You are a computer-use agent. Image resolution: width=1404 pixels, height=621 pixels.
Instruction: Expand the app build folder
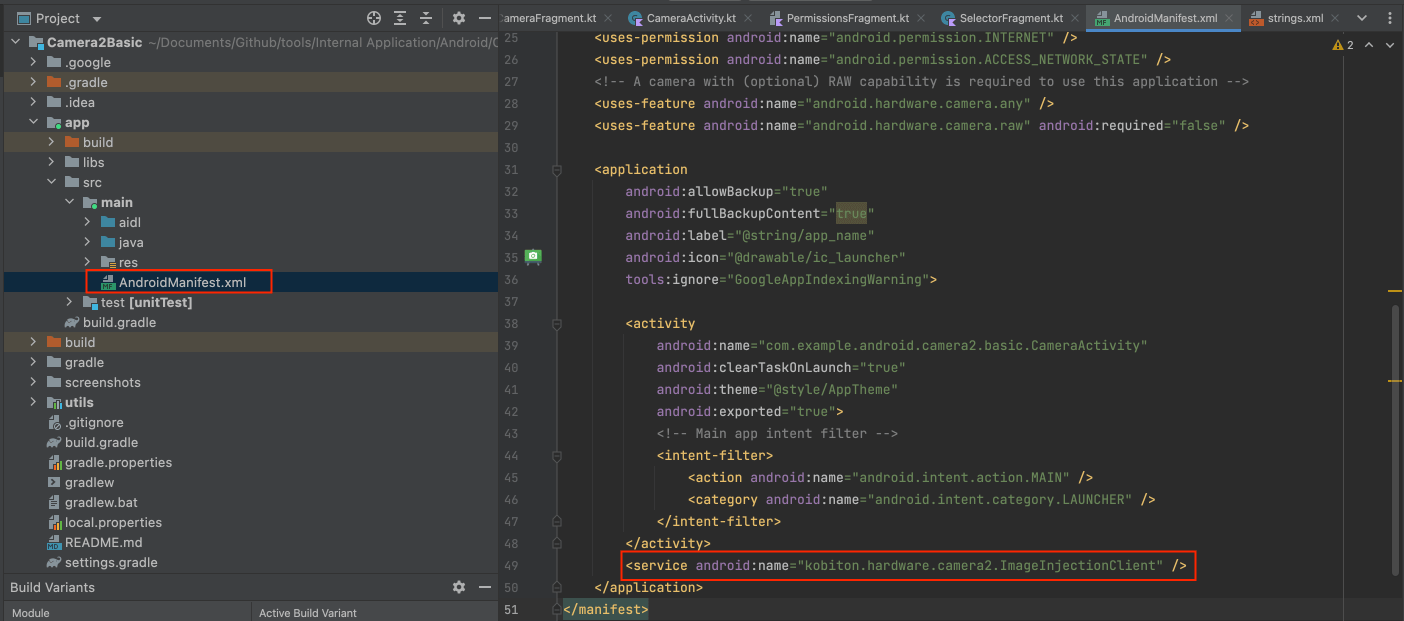pos(52,142)
